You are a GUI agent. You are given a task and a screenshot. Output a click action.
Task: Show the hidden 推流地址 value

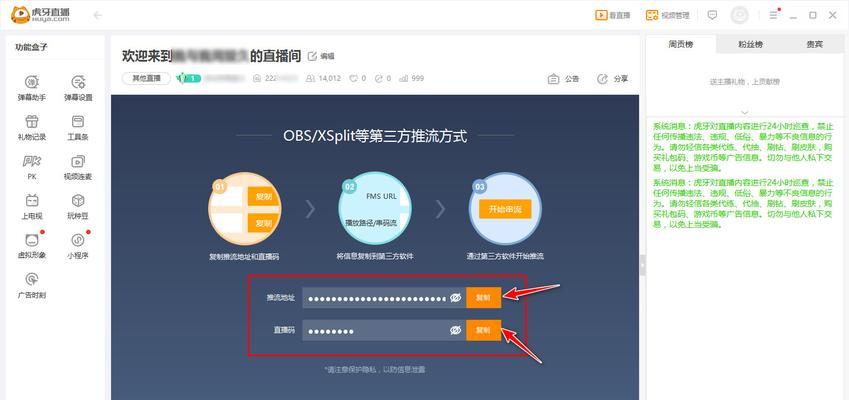click(455, 298)
